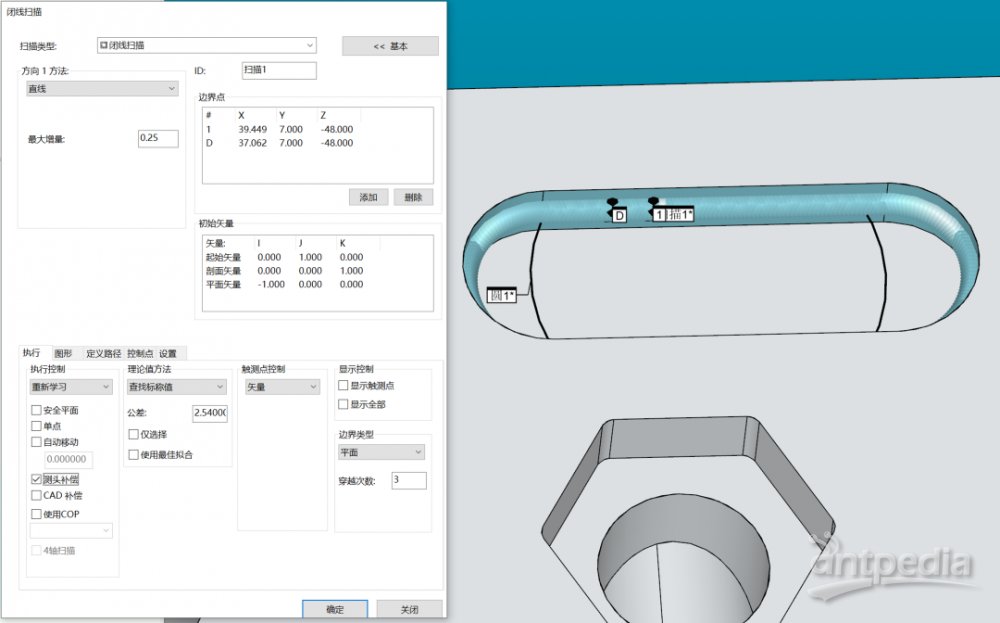Switch to the 图形 tab
The image size is (1000, 623).
tap(63, 353)
